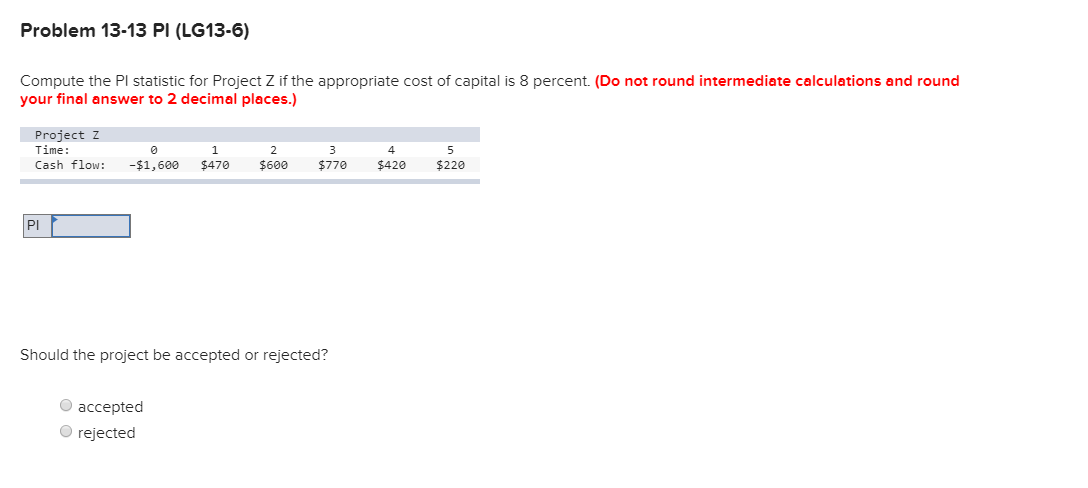Click the "Project Z" table header
The height and width of the screenshot is (488, 1088).
(x=67, y=135)
